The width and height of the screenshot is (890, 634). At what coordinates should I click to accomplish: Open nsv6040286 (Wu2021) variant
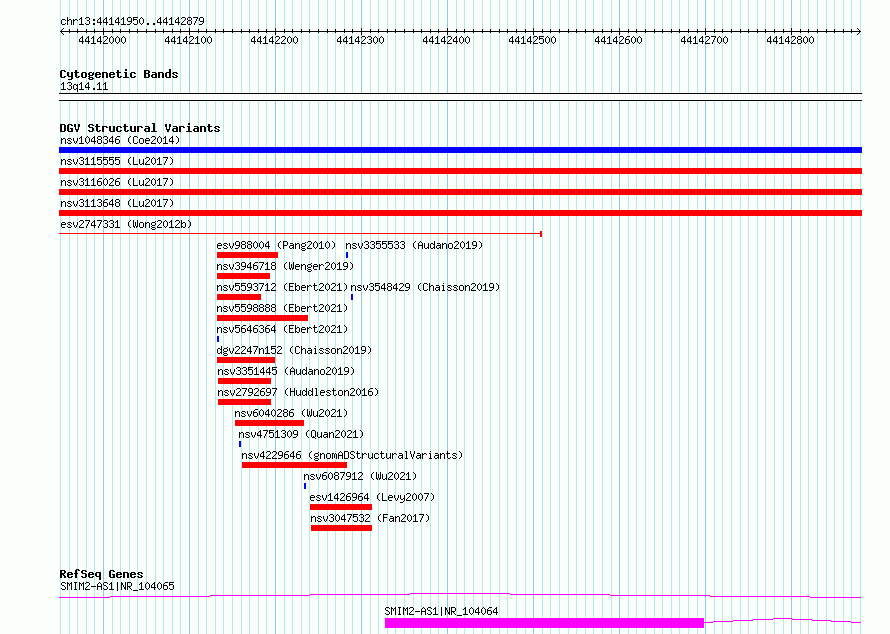point(291,413)
